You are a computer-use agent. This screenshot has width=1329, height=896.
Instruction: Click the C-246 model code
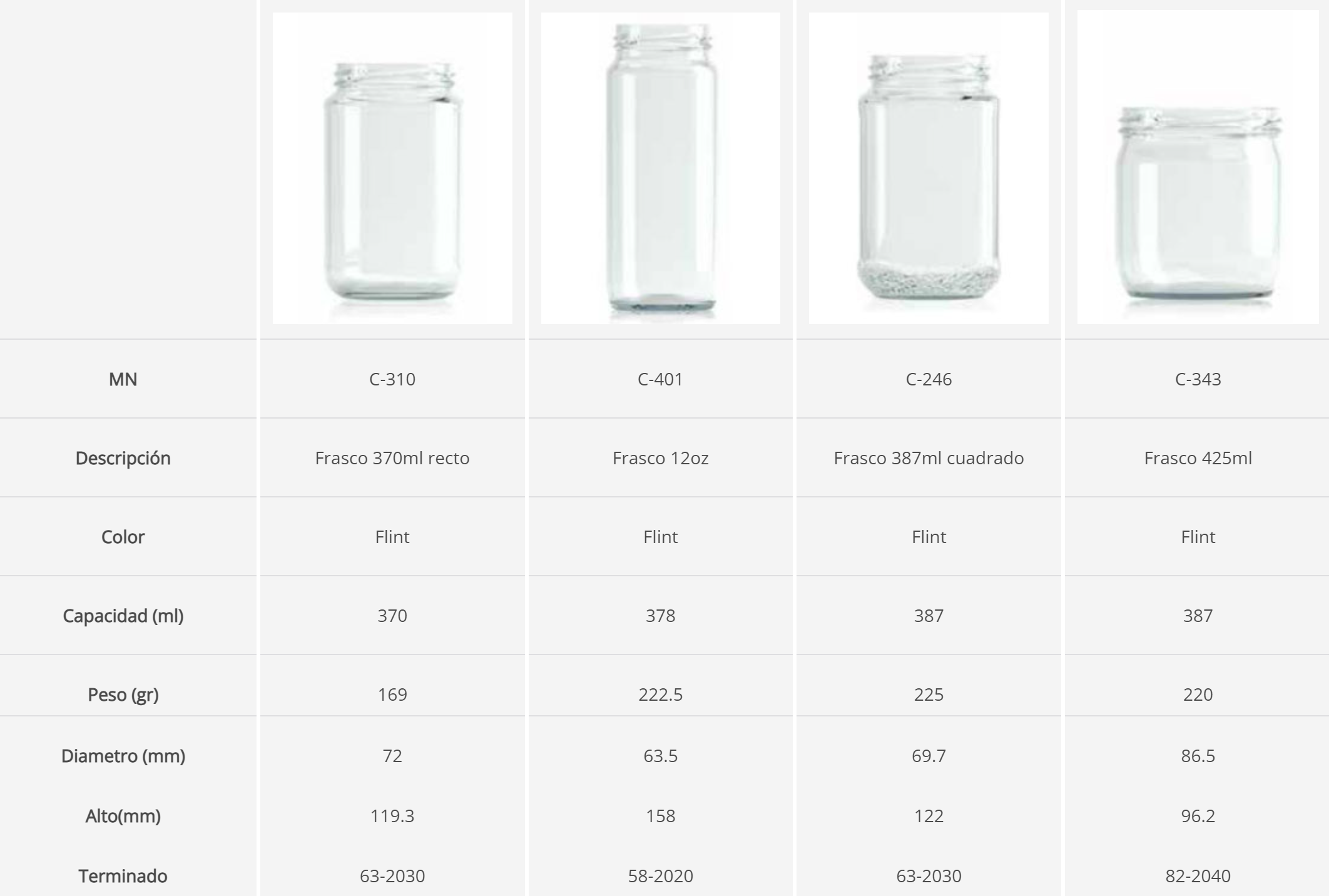[929, 379]
